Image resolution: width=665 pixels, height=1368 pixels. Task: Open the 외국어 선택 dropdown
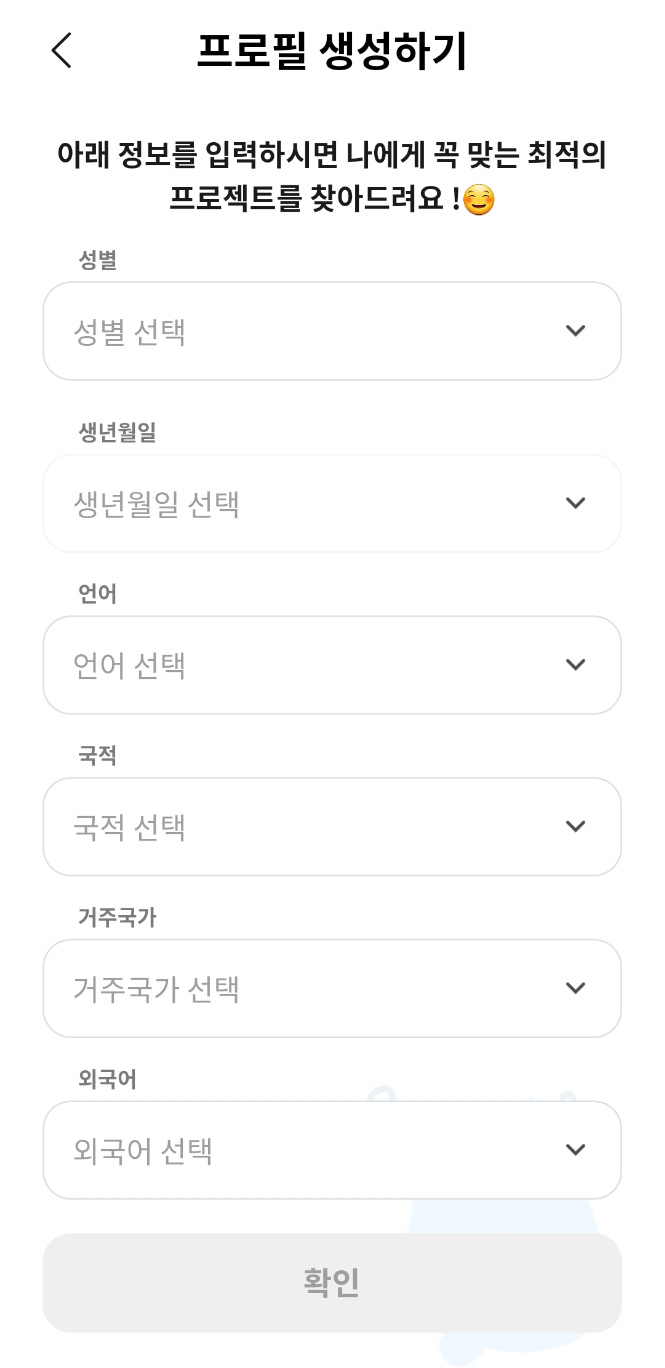(332, 1150)
